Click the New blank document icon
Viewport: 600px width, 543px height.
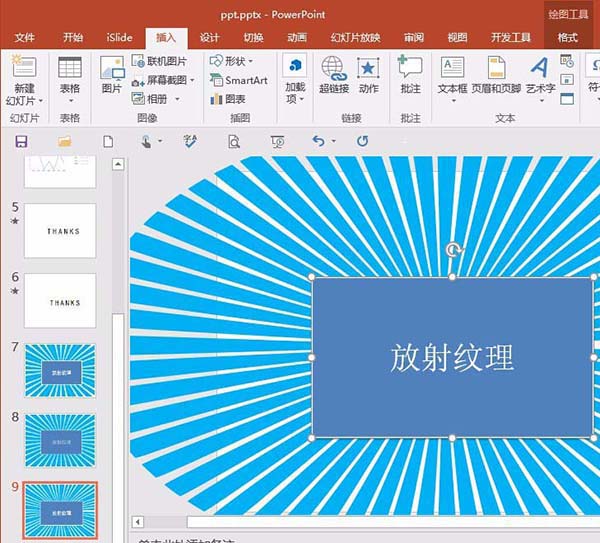click(x=108, y=142)
